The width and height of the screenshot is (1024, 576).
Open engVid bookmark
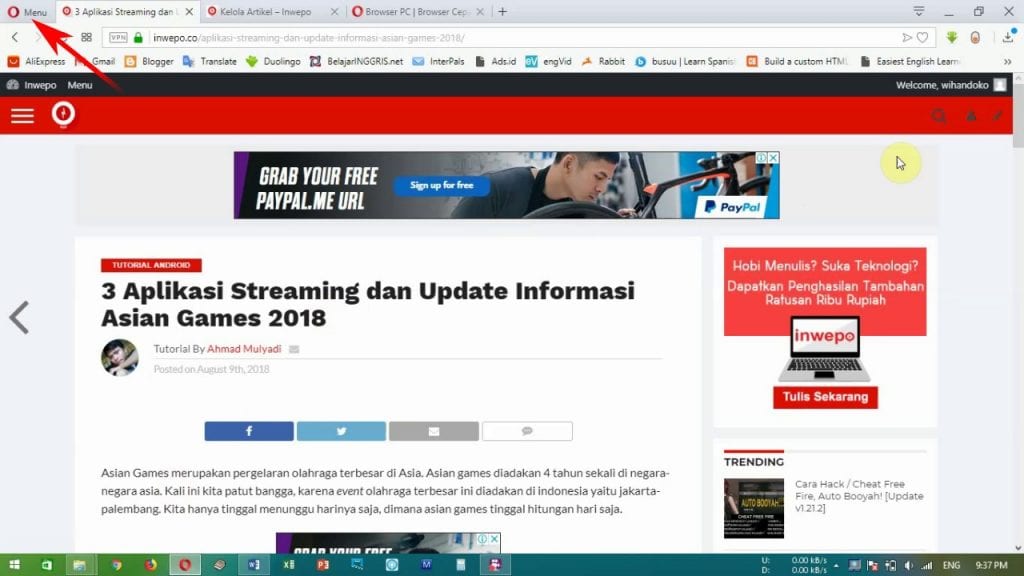tap(549, 61)
